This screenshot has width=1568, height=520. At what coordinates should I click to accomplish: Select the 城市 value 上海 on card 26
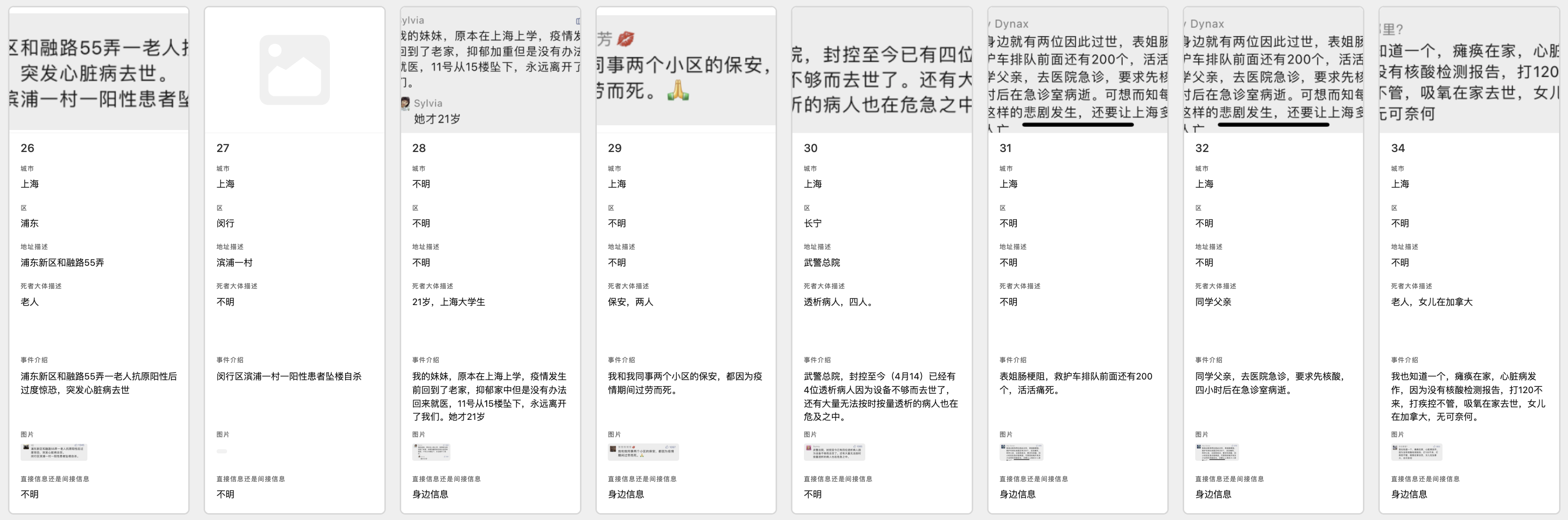[x=30, y=183]
